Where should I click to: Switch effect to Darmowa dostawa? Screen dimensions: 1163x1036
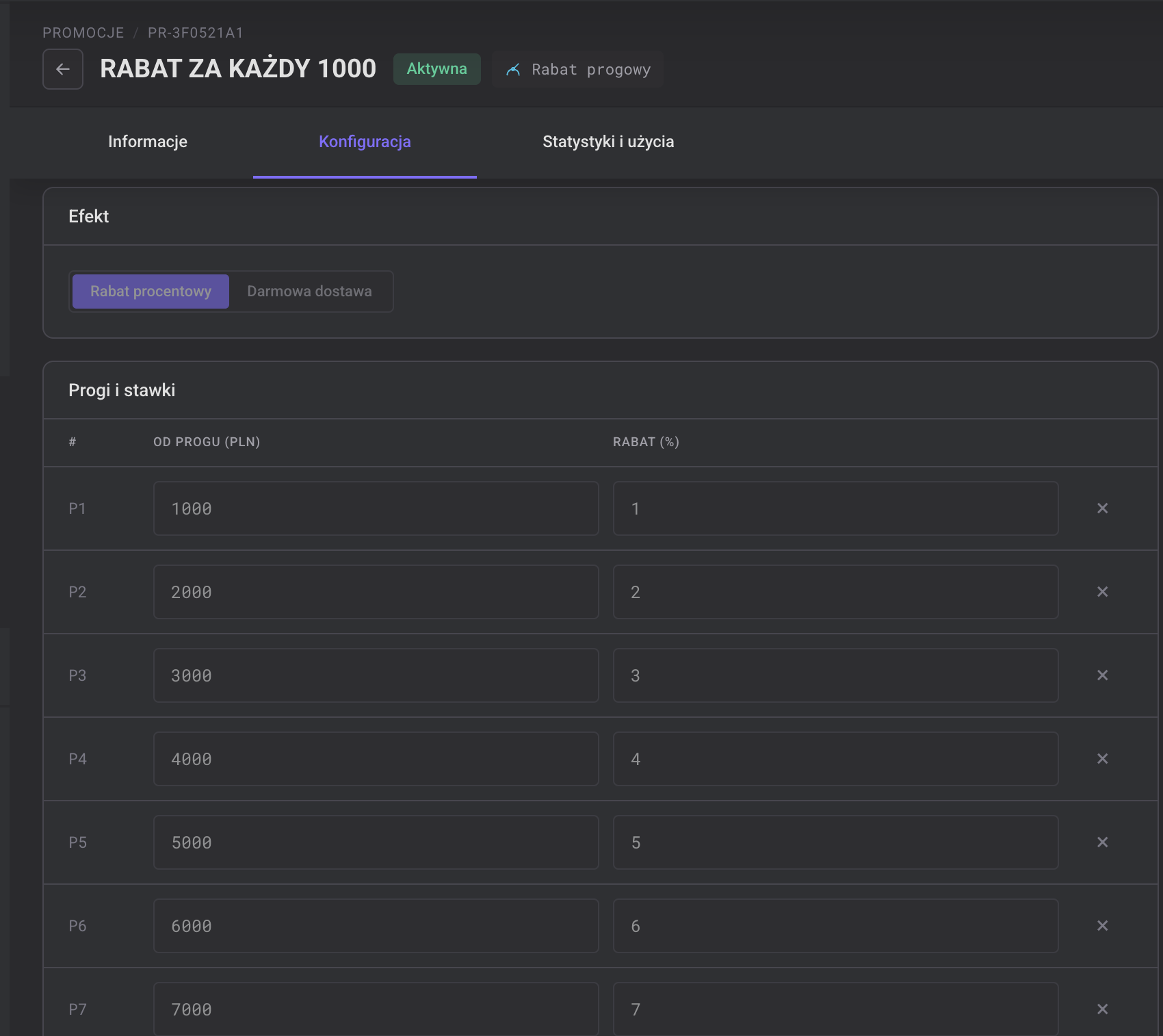309,292
